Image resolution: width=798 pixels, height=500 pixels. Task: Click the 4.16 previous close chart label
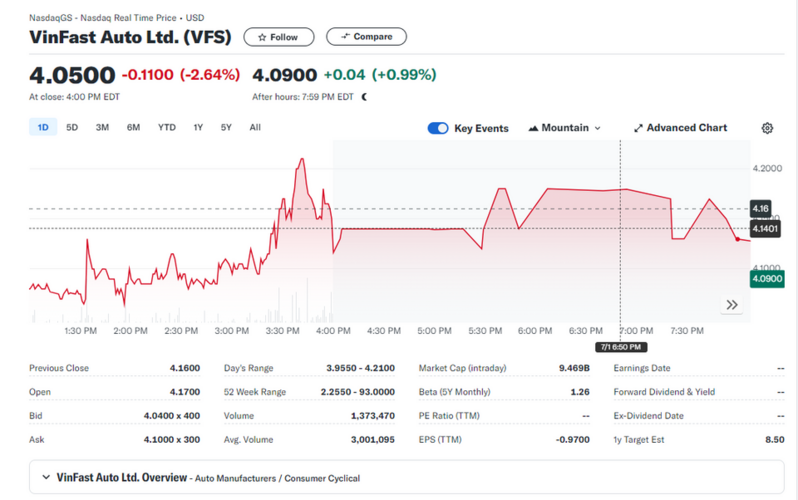tap(760, 208)
